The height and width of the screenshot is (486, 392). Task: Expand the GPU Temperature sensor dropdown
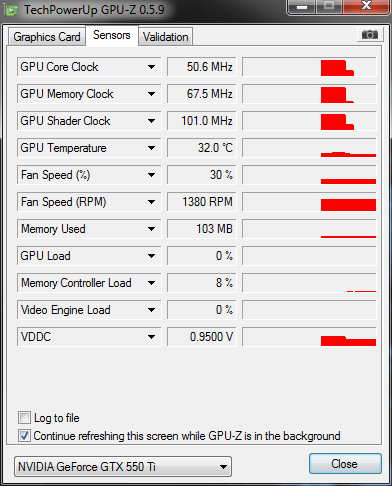tap(151, 148)
